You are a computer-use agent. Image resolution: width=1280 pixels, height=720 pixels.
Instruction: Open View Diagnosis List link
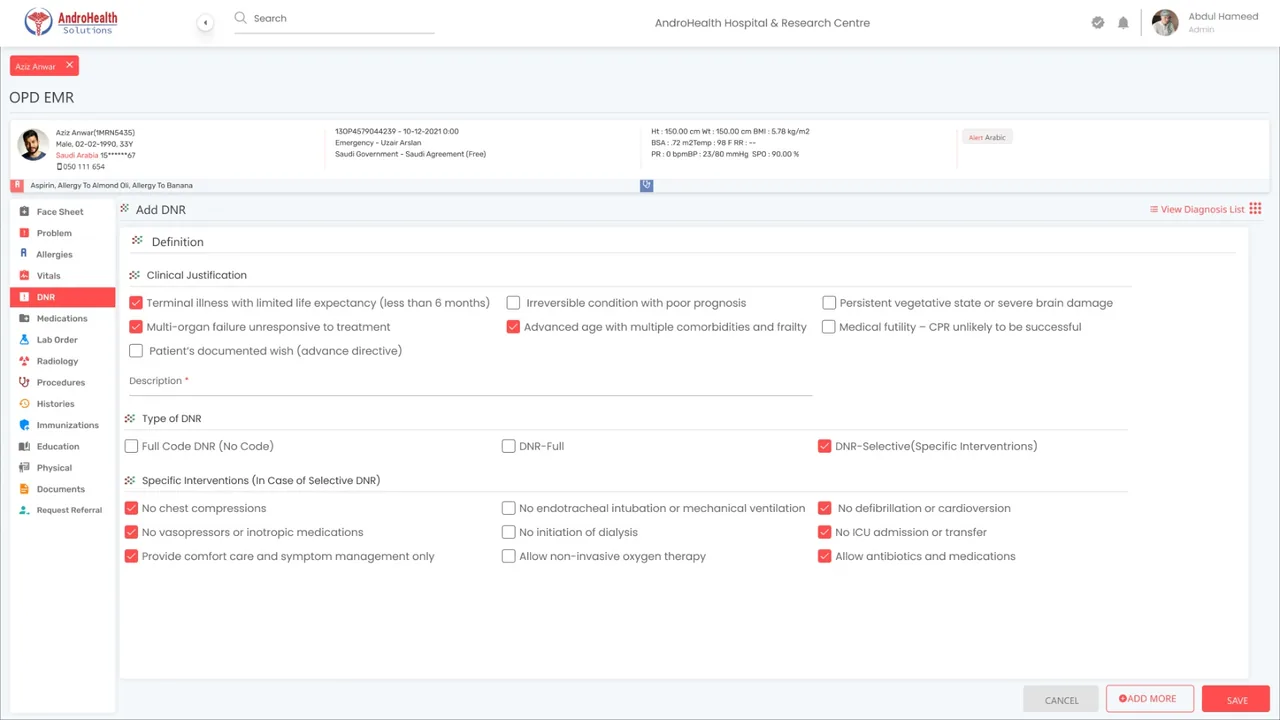click(1196, 209)
